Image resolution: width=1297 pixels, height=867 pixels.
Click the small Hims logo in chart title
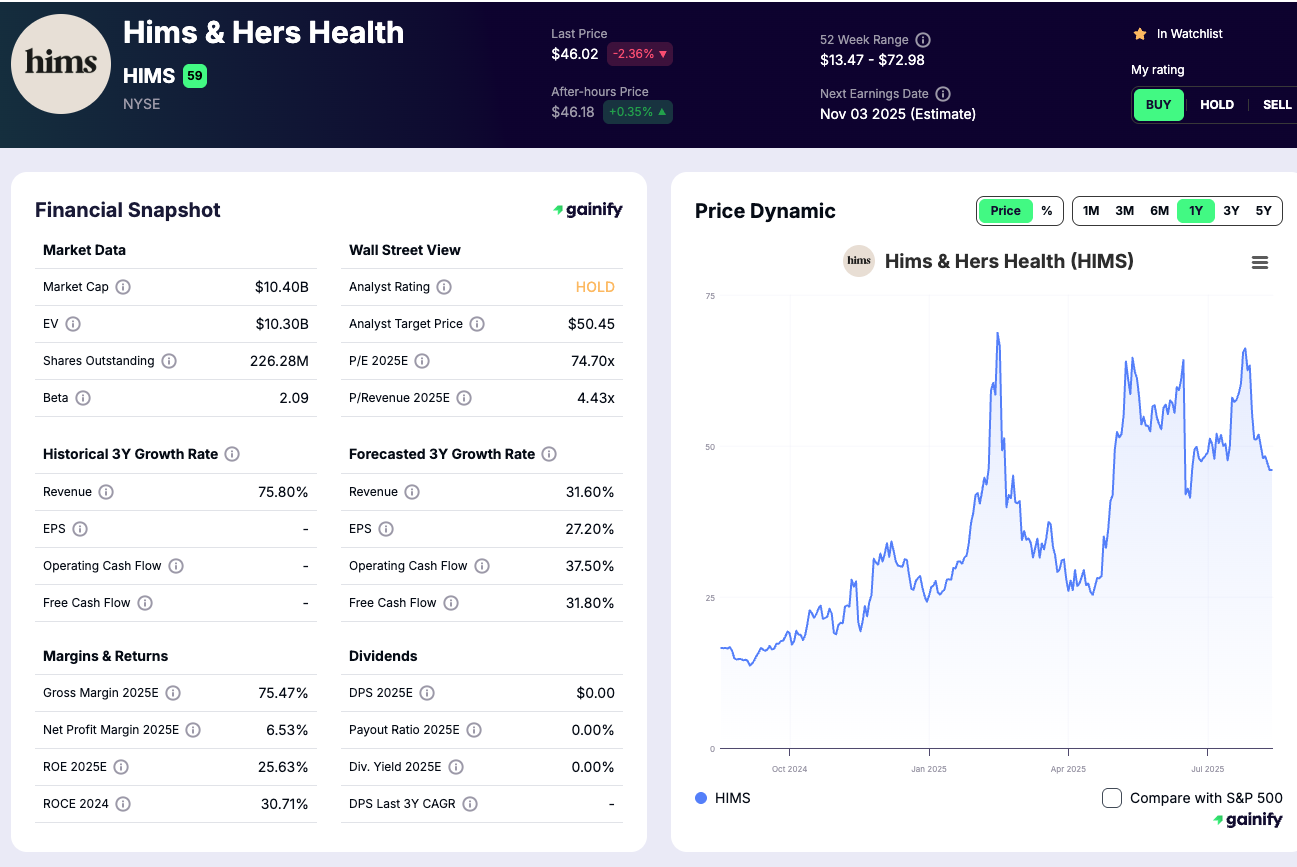(x=859, y=261)
